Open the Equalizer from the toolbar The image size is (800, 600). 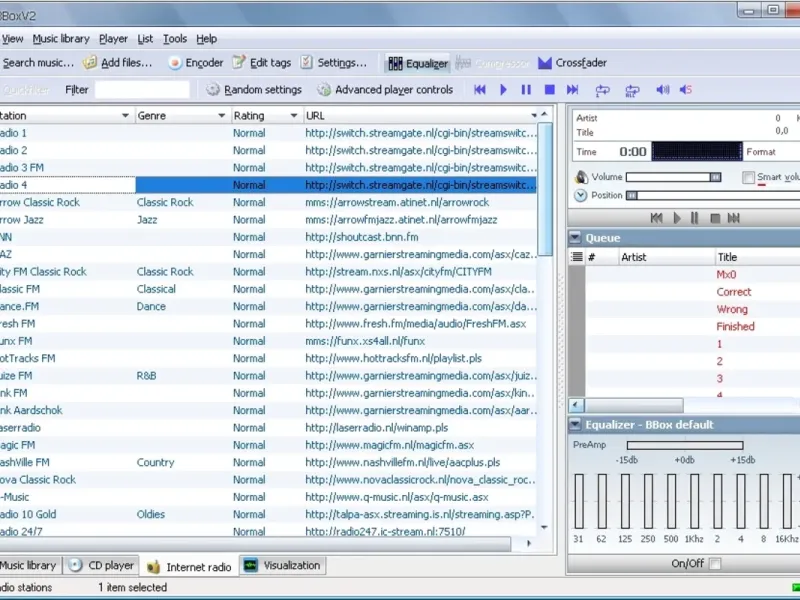(417, 63)
